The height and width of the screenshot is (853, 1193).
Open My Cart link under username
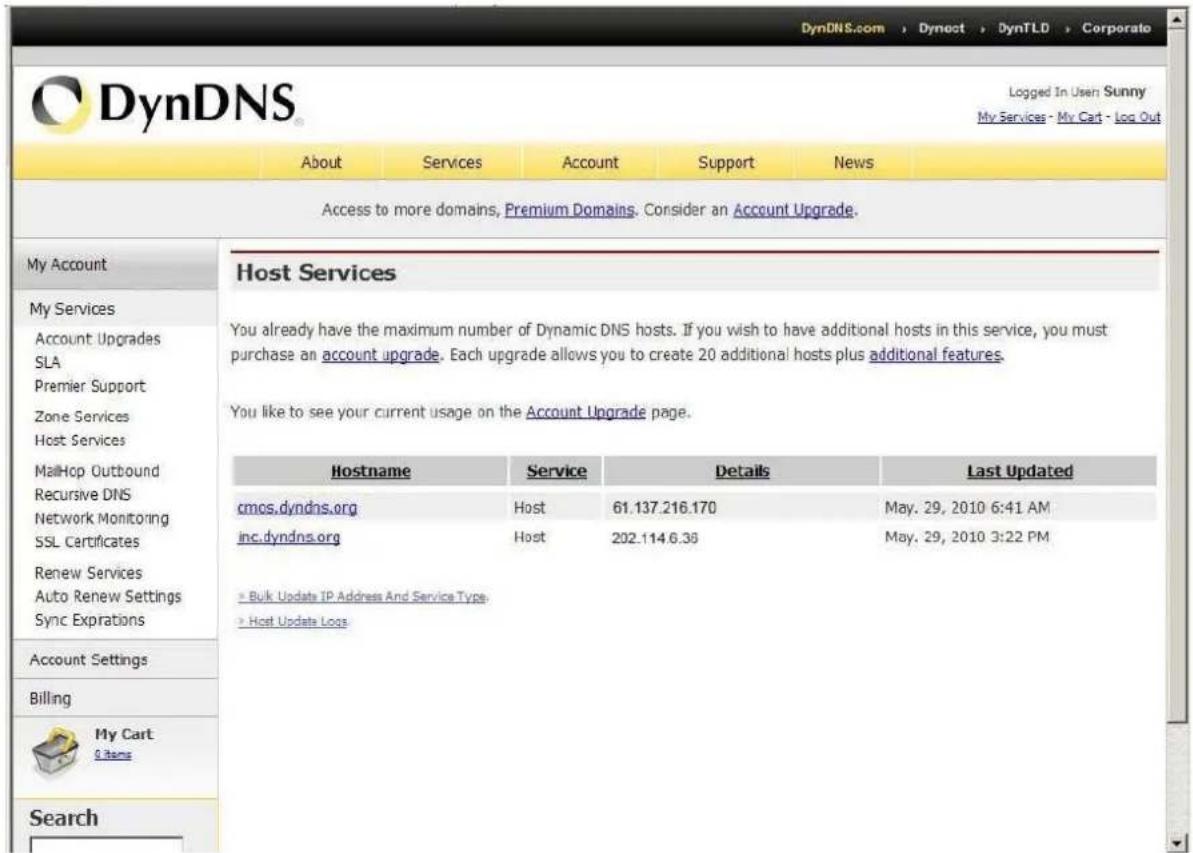click(1079, 117)
